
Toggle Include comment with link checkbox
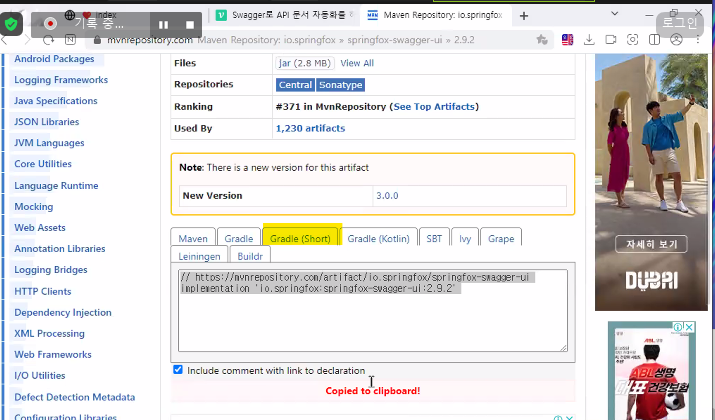pos(178,370)
